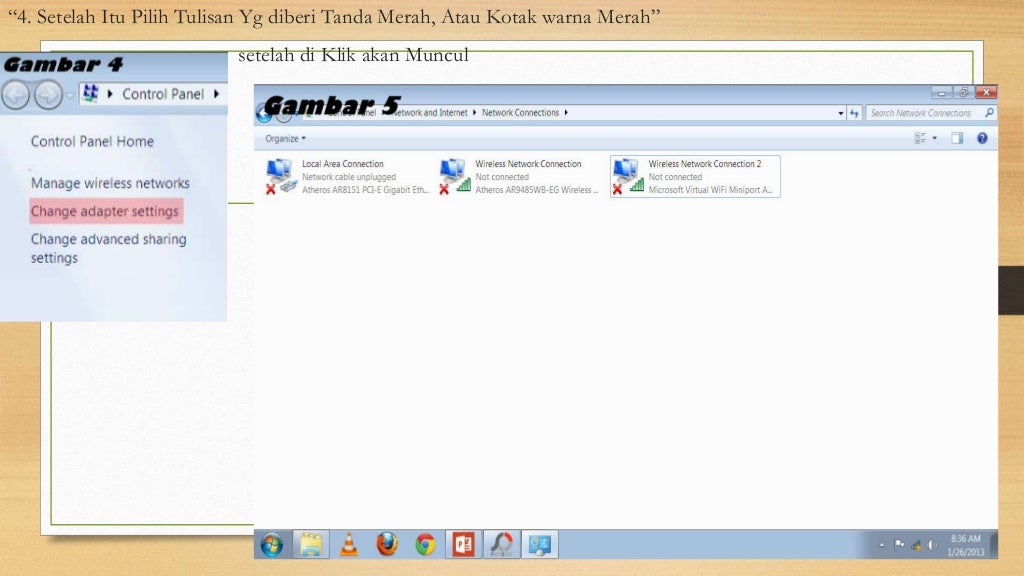Open Control Panel Home link
Screen dimensions: 1024x576
[92, 141]
